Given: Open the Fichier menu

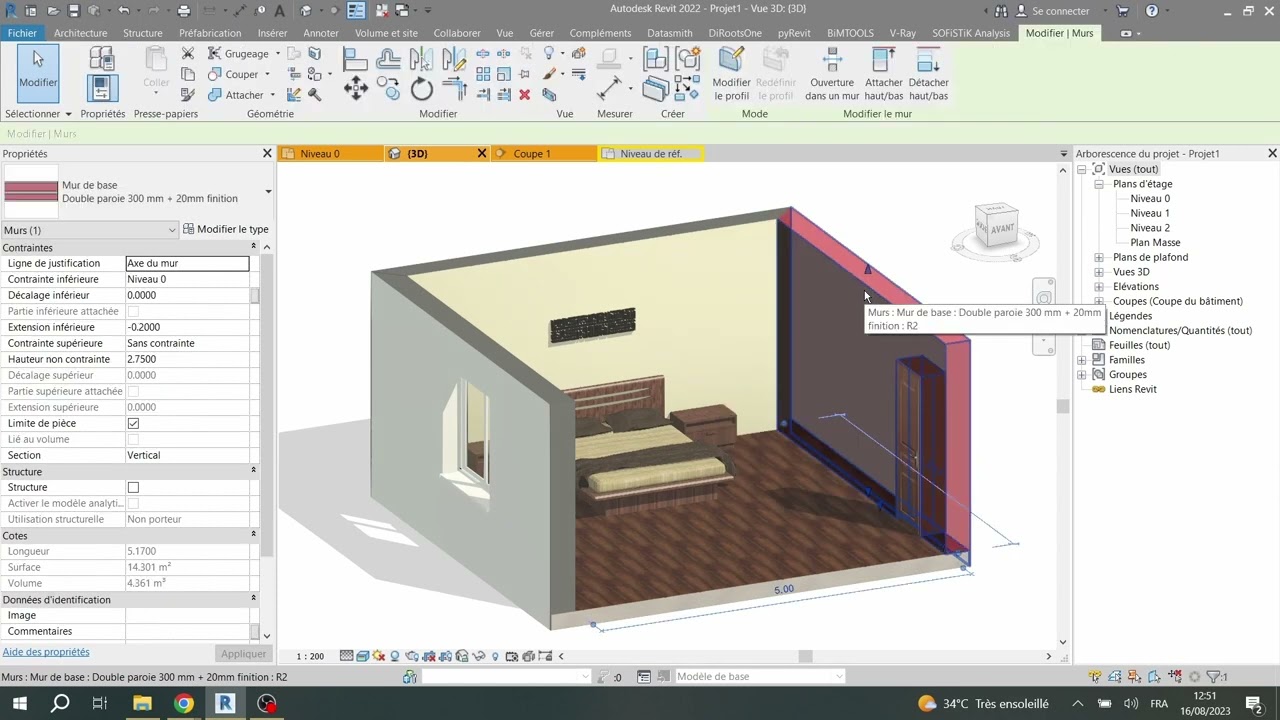Looking at the screenshot, I should pyautogui.click(x=22, y=33).
